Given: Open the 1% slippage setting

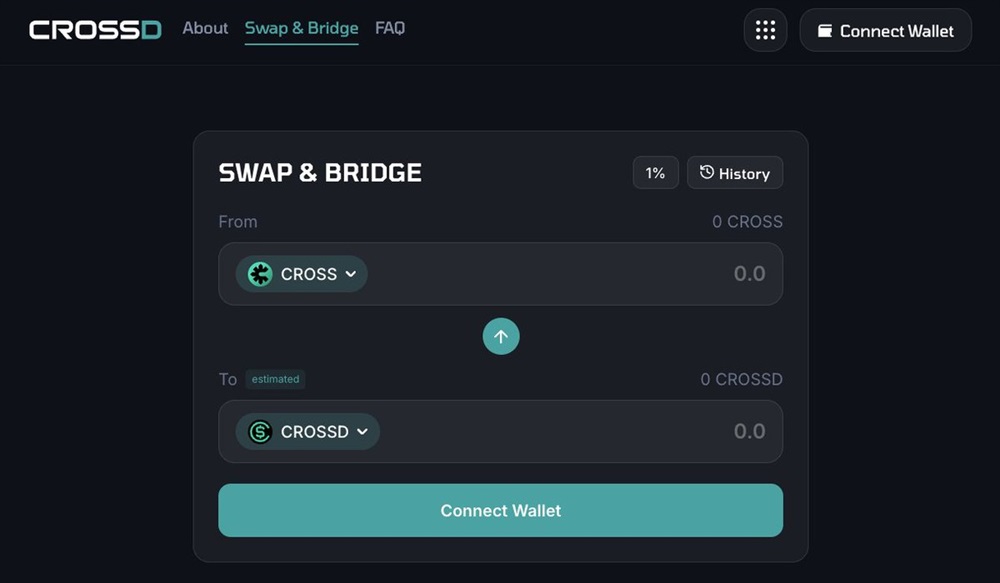Looking at the screenshot, I should click(x=655, y=173).
